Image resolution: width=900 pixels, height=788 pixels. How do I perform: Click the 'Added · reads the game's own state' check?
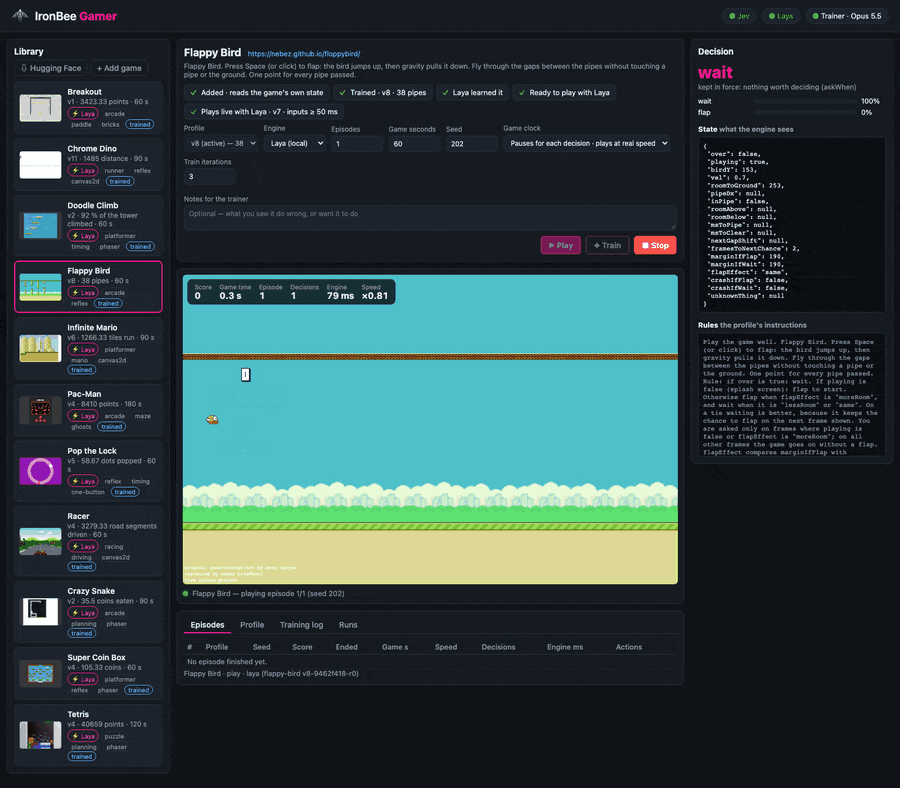pos(257,92)
